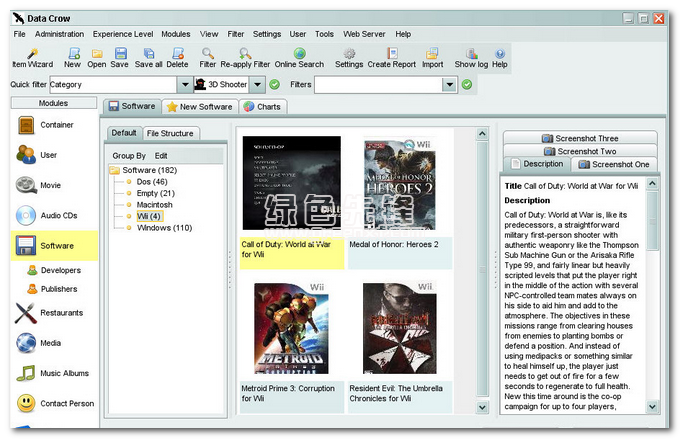Screen dimensions: 680x439
Task: Open Experience Level menu
Action: point(123,34)
